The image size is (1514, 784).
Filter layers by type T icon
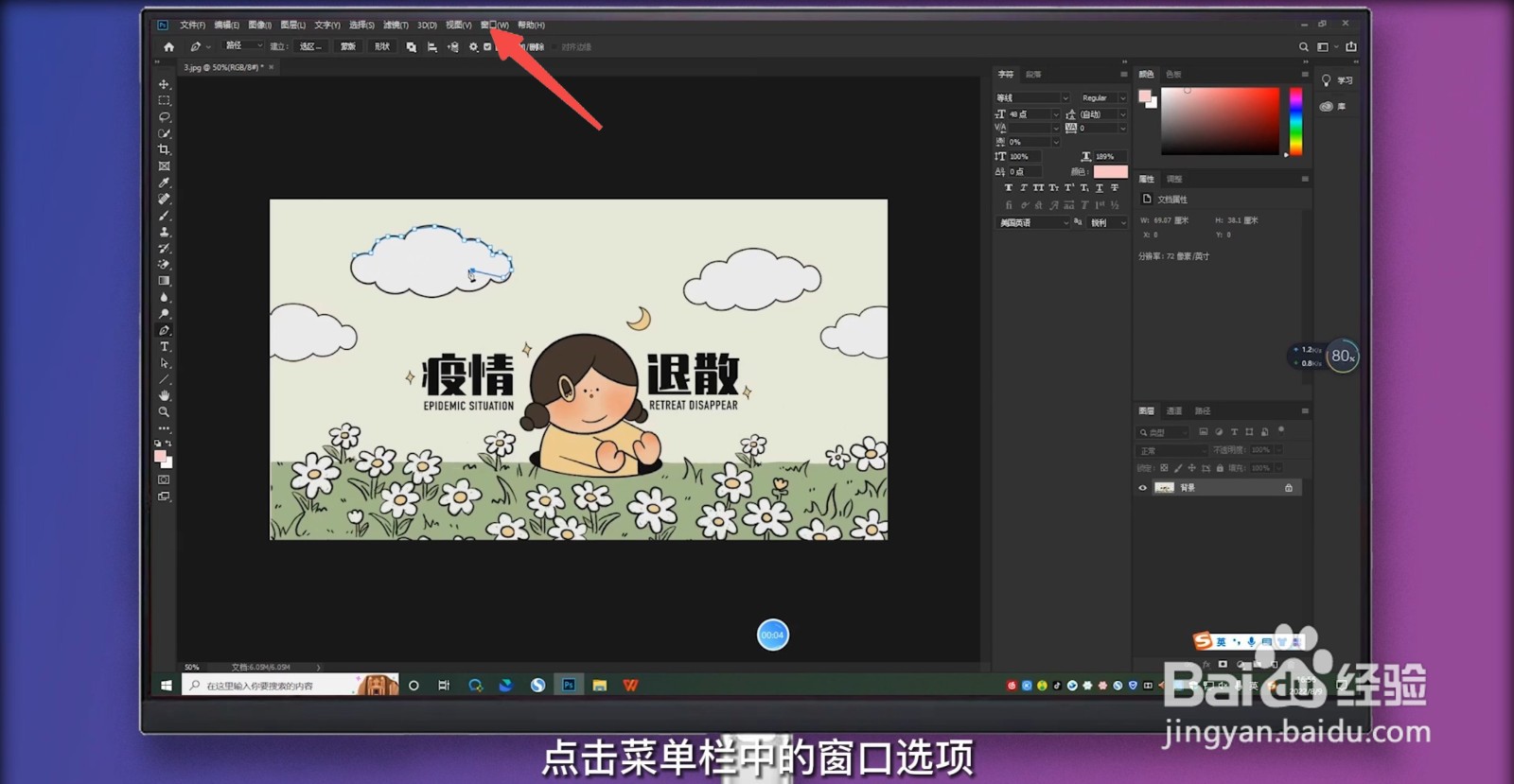[1234, 431]
